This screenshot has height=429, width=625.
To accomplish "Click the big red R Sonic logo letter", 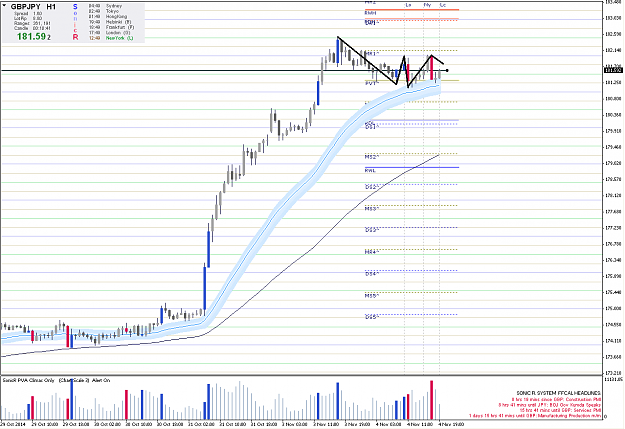I will click(75, 37).
